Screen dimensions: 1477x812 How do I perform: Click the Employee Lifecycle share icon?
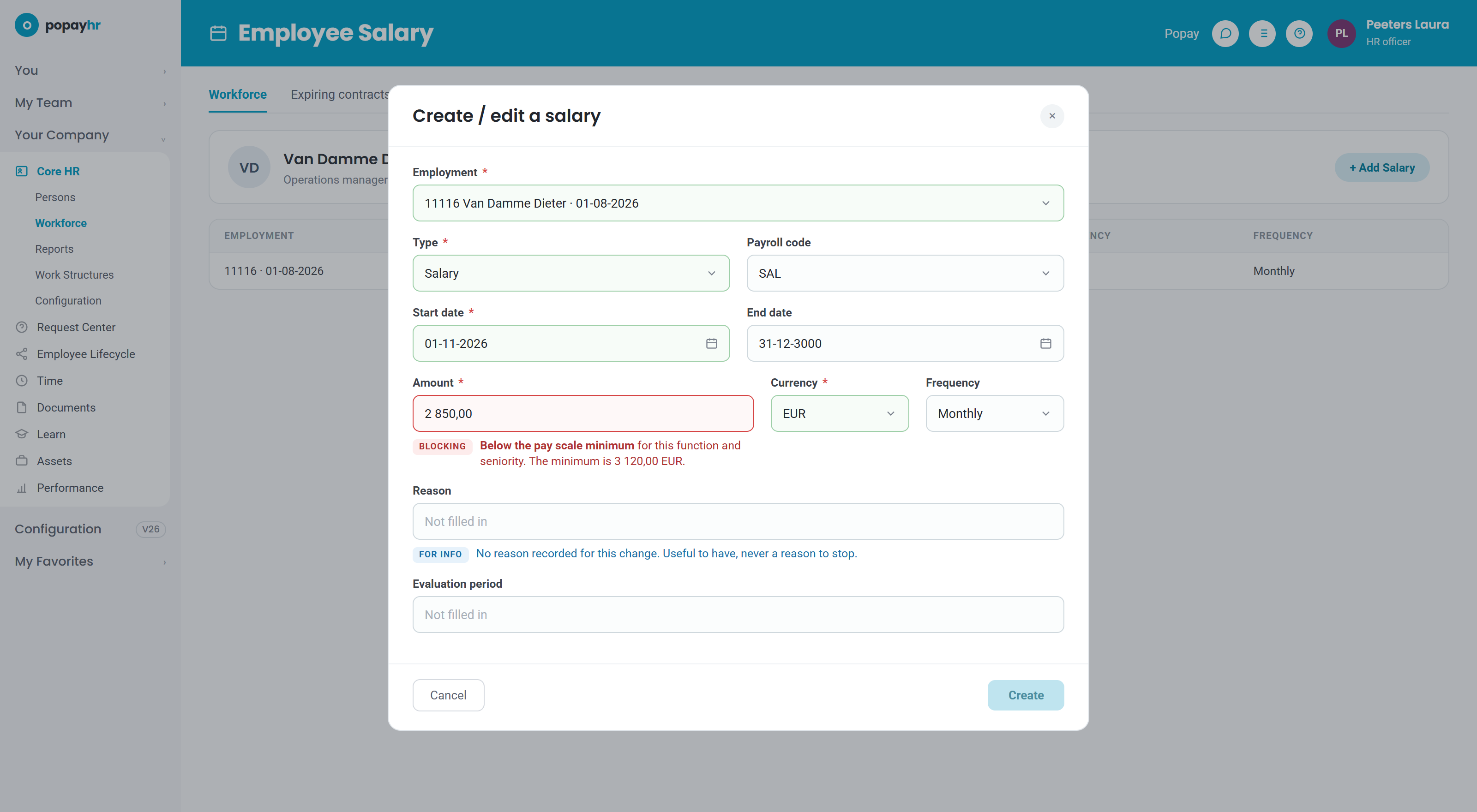(x=22, y=354)
